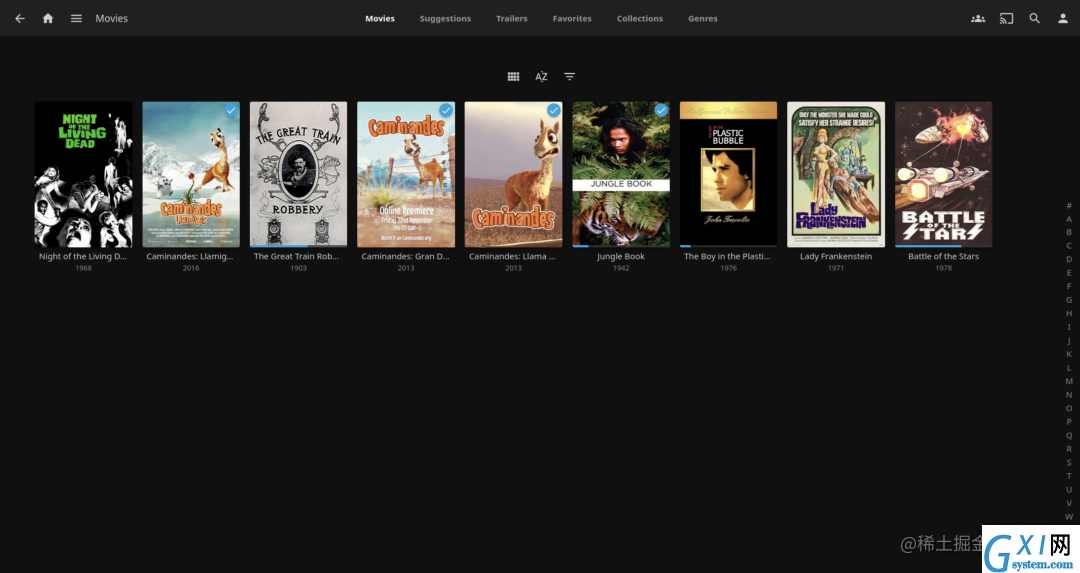Jump to letter B in alphabet picker
This screenshot has height=573, width=1080.
coord(1069,232)
